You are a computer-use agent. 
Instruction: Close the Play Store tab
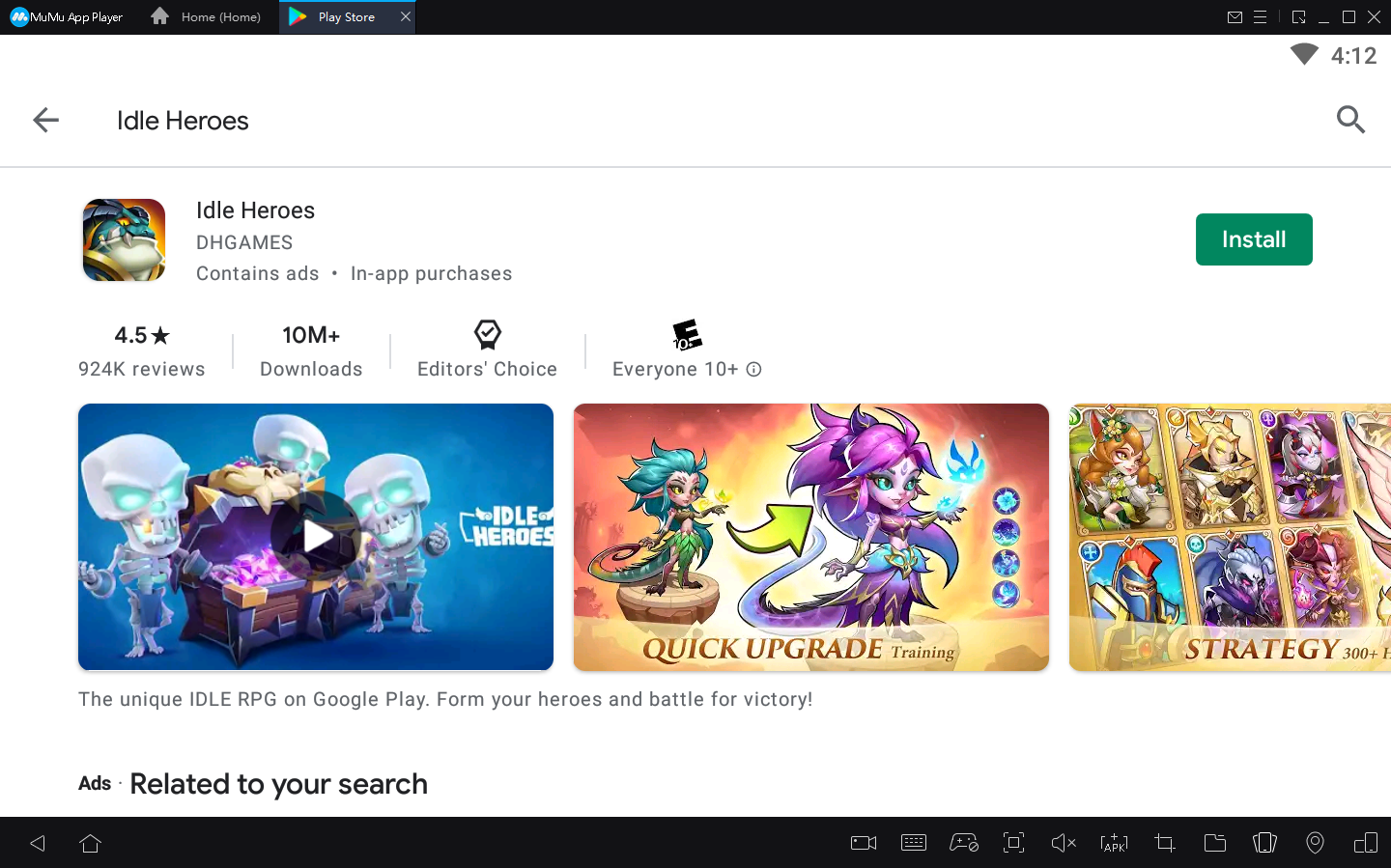406,16
